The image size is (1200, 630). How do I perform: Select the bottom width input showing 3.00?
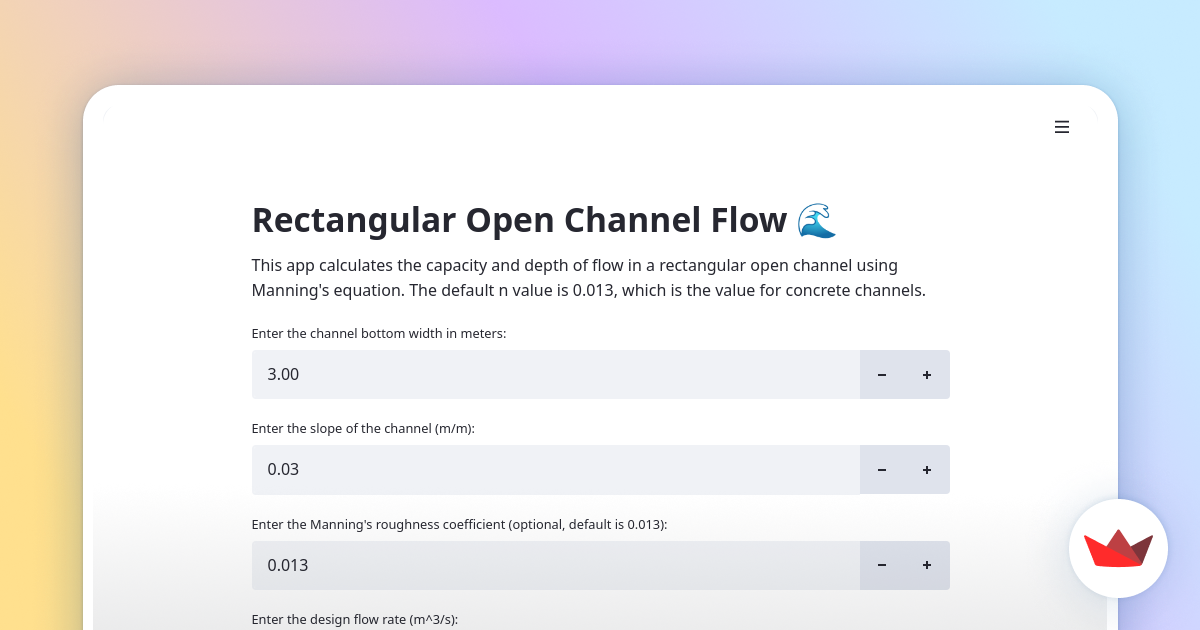pos(555,374)
